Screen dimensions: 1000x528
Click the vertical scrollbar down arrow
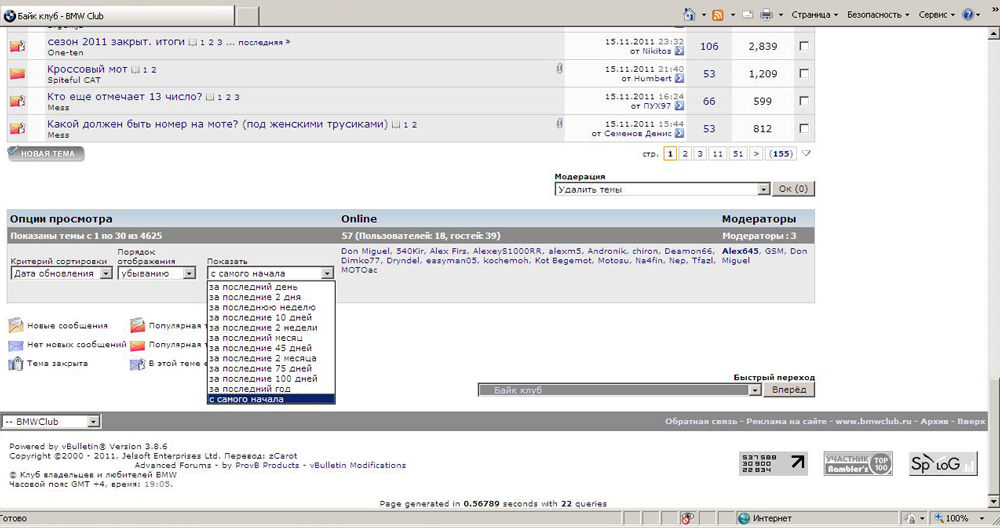coord(994,502)
